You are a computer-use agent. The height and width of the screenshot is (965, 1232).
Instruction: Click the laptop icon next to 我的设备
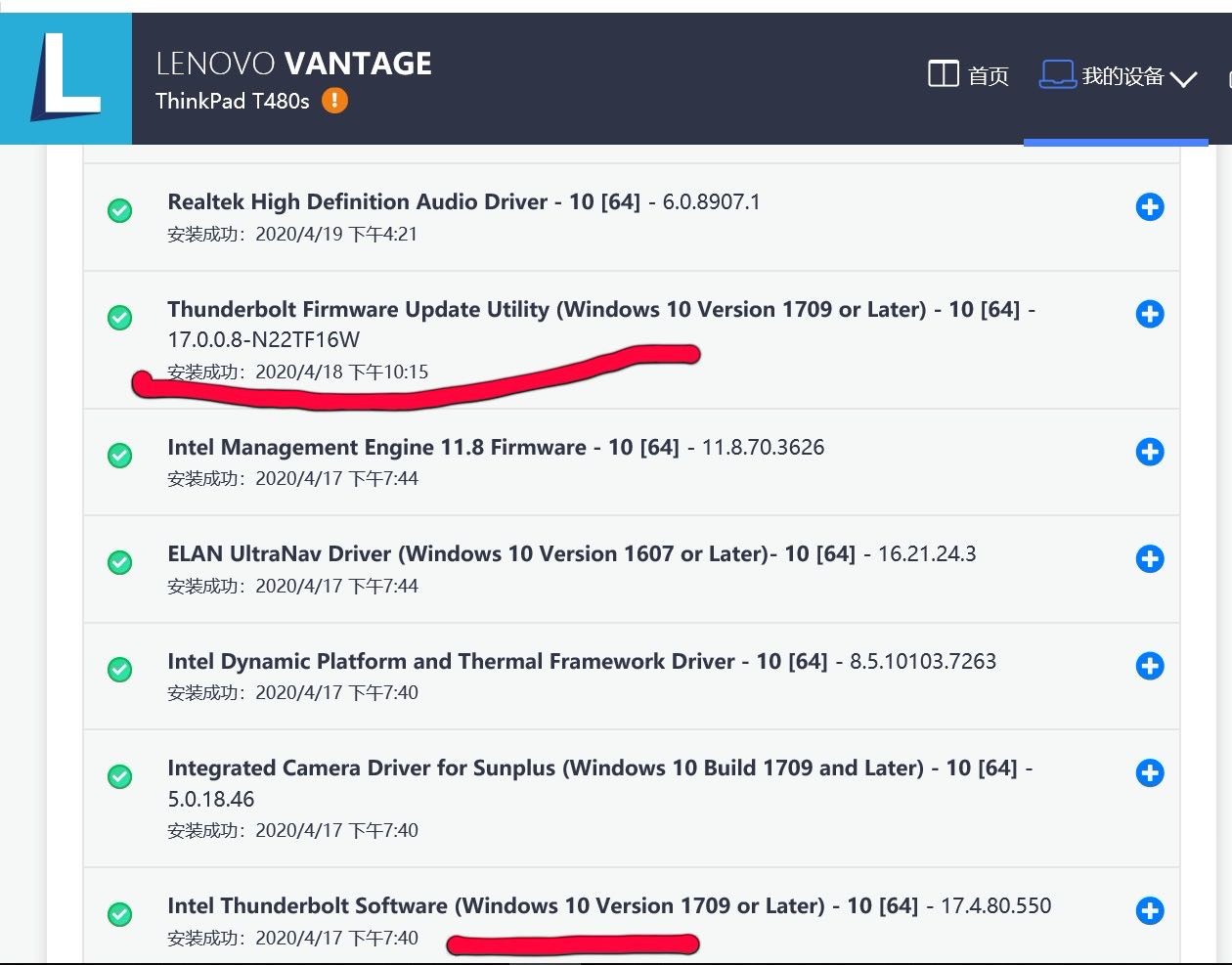click(x=1057, y=75)
